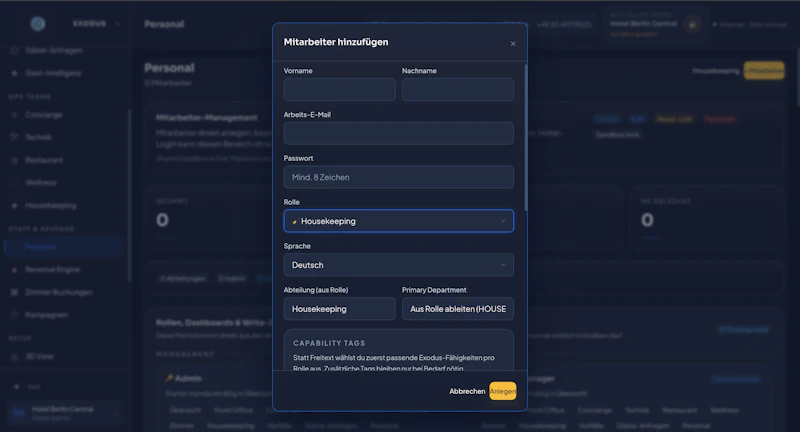
Task: Open the Hotel Berlin Central account switcher
Action: (x=64, y=413)
